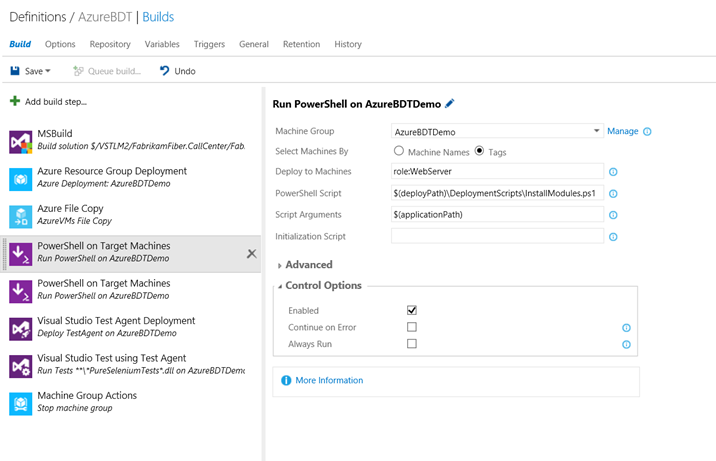Viewport: 716px width, 461px height.
Task: Uncheck the Enabled checkbox
Action: (411, 310)
